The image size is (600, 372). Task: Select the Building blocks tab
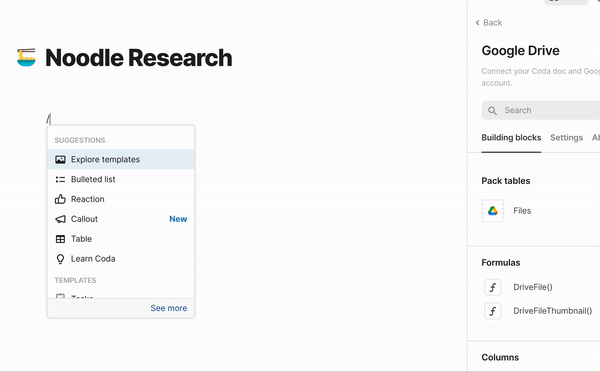[x=511, y=138]
